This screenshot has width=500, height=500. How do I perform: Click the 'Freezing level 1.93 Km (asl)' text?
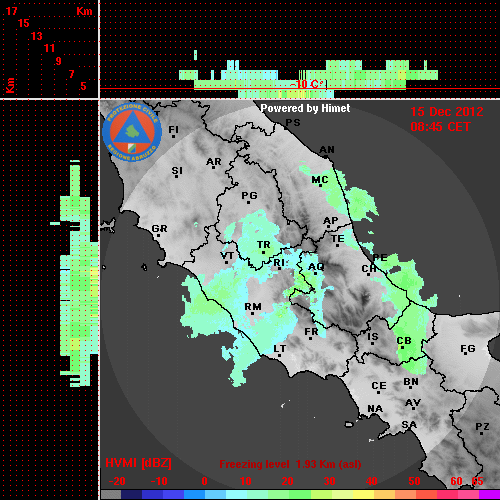pos(290,464)
